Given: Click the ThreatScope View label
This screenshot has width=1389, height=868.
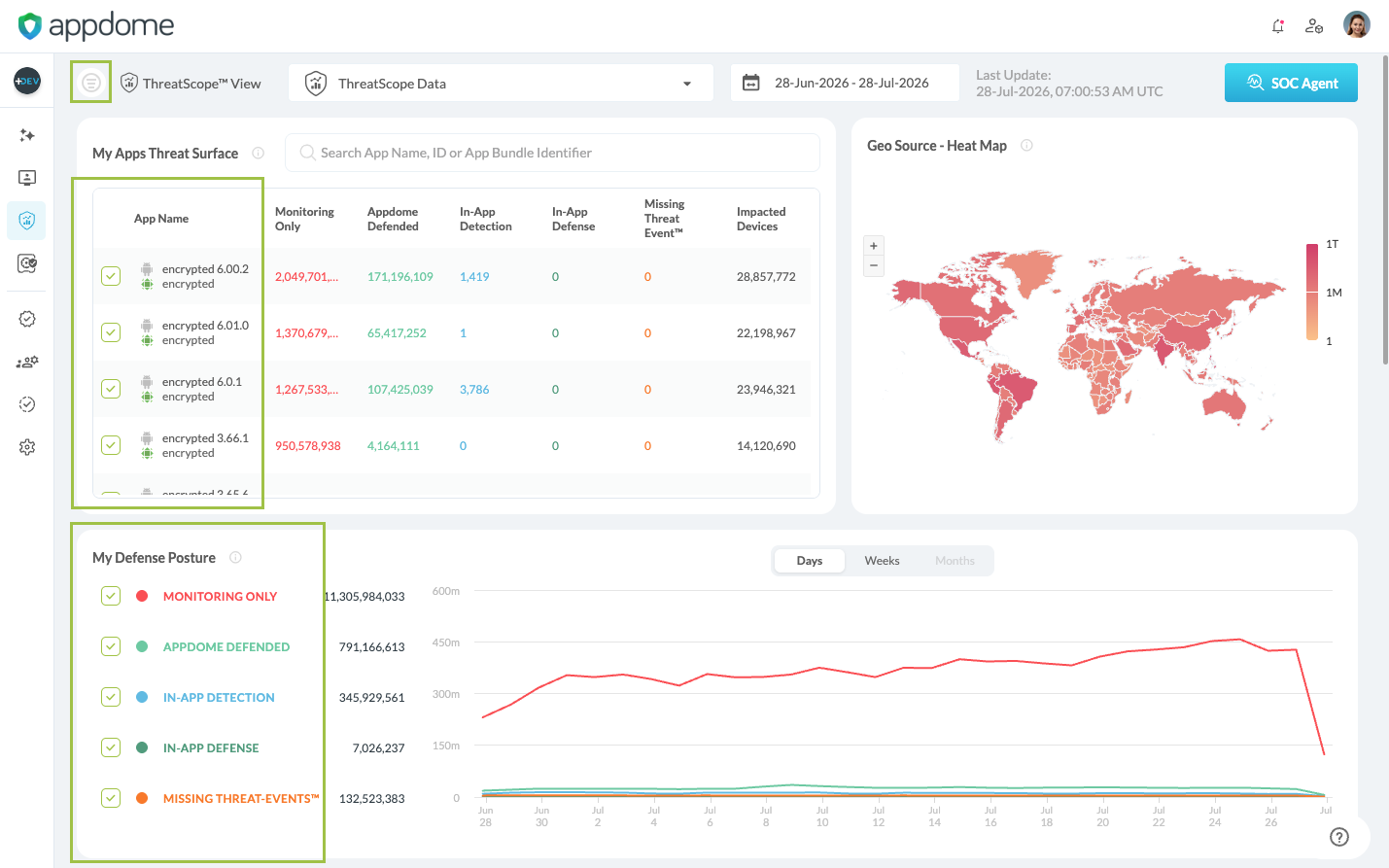Looking at the screenshot, I should (202, 84).
